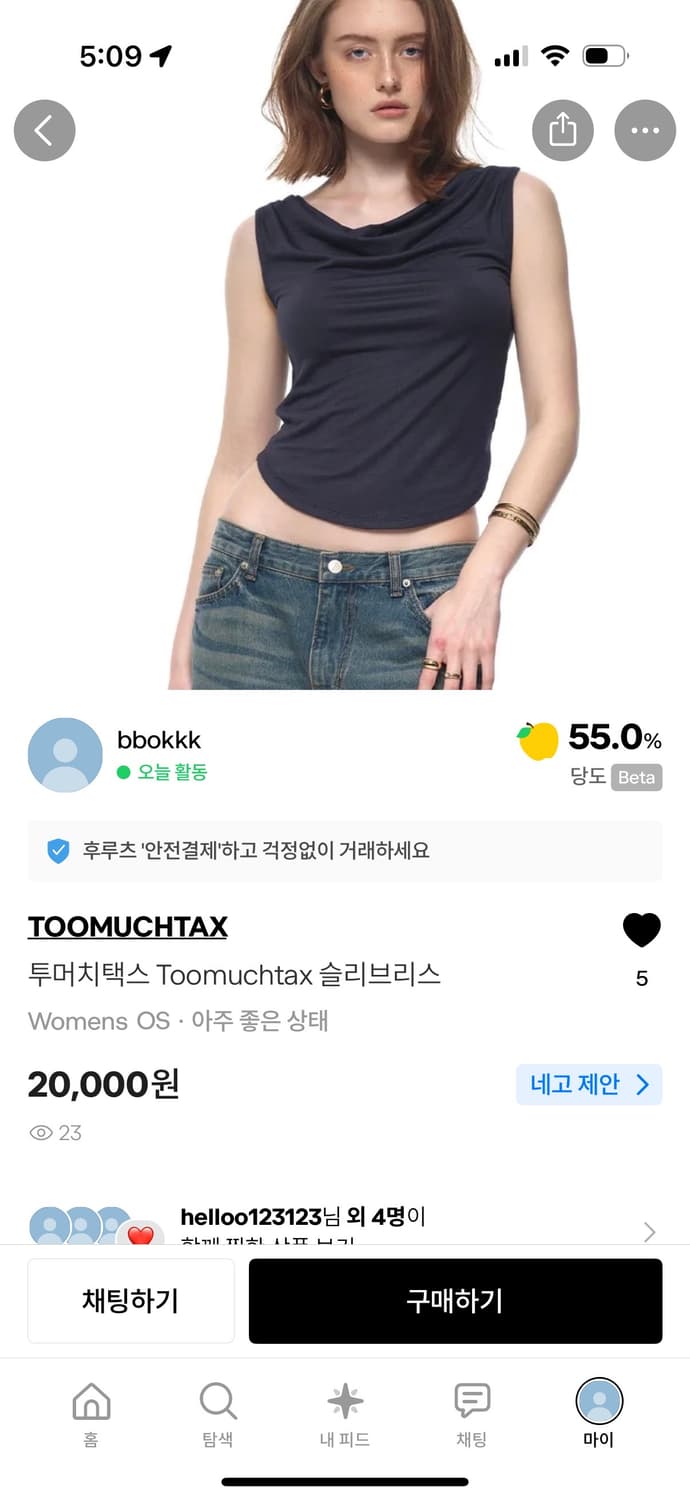Tap the back arrow icon

[44, 130]
